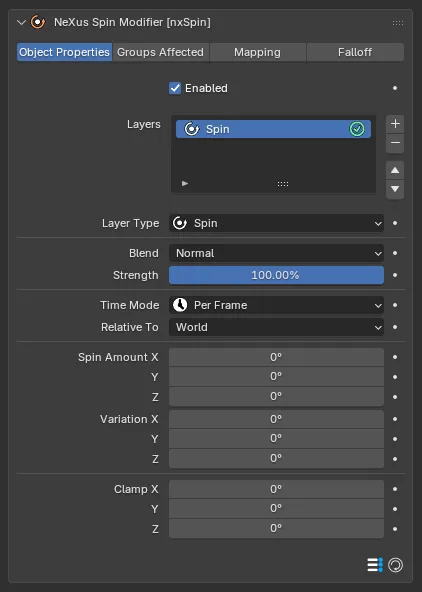Click the Variation X animate dot
Image resolution: width=422 pixels, height=592 pixels.
click(x=395, y=419)
